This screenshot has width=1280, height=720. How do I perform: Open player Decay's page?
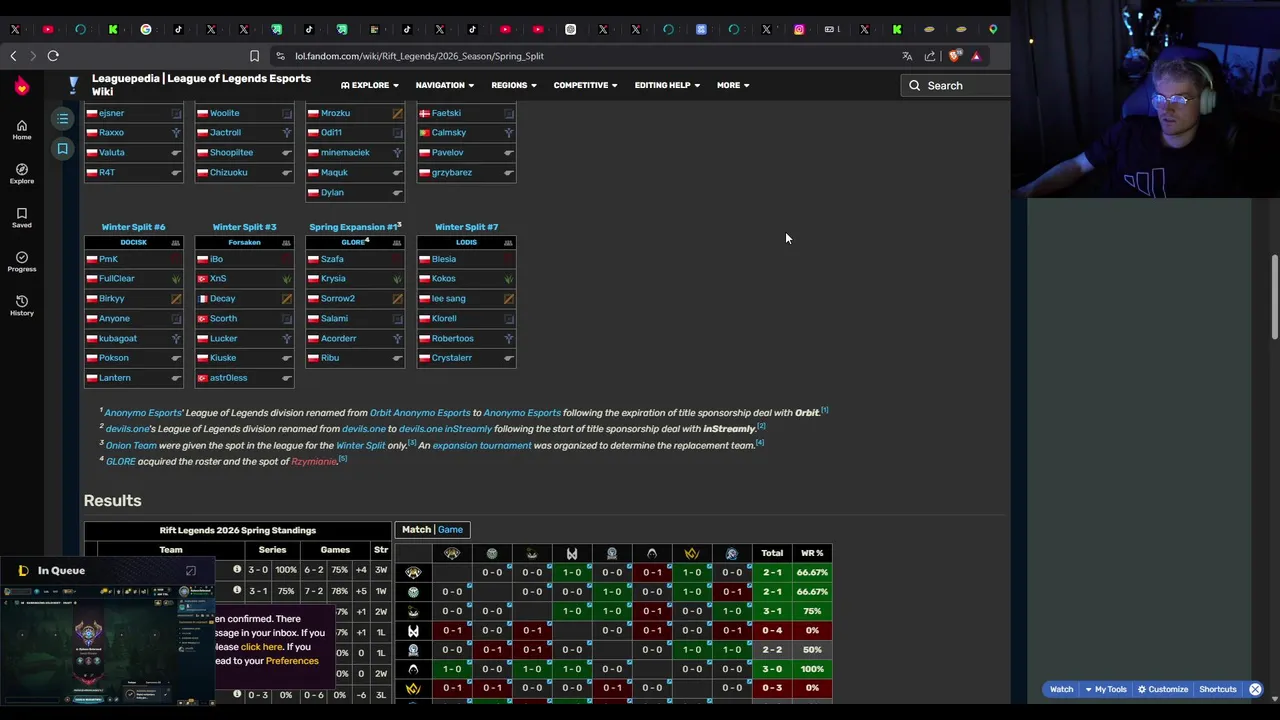click(222, 299)
